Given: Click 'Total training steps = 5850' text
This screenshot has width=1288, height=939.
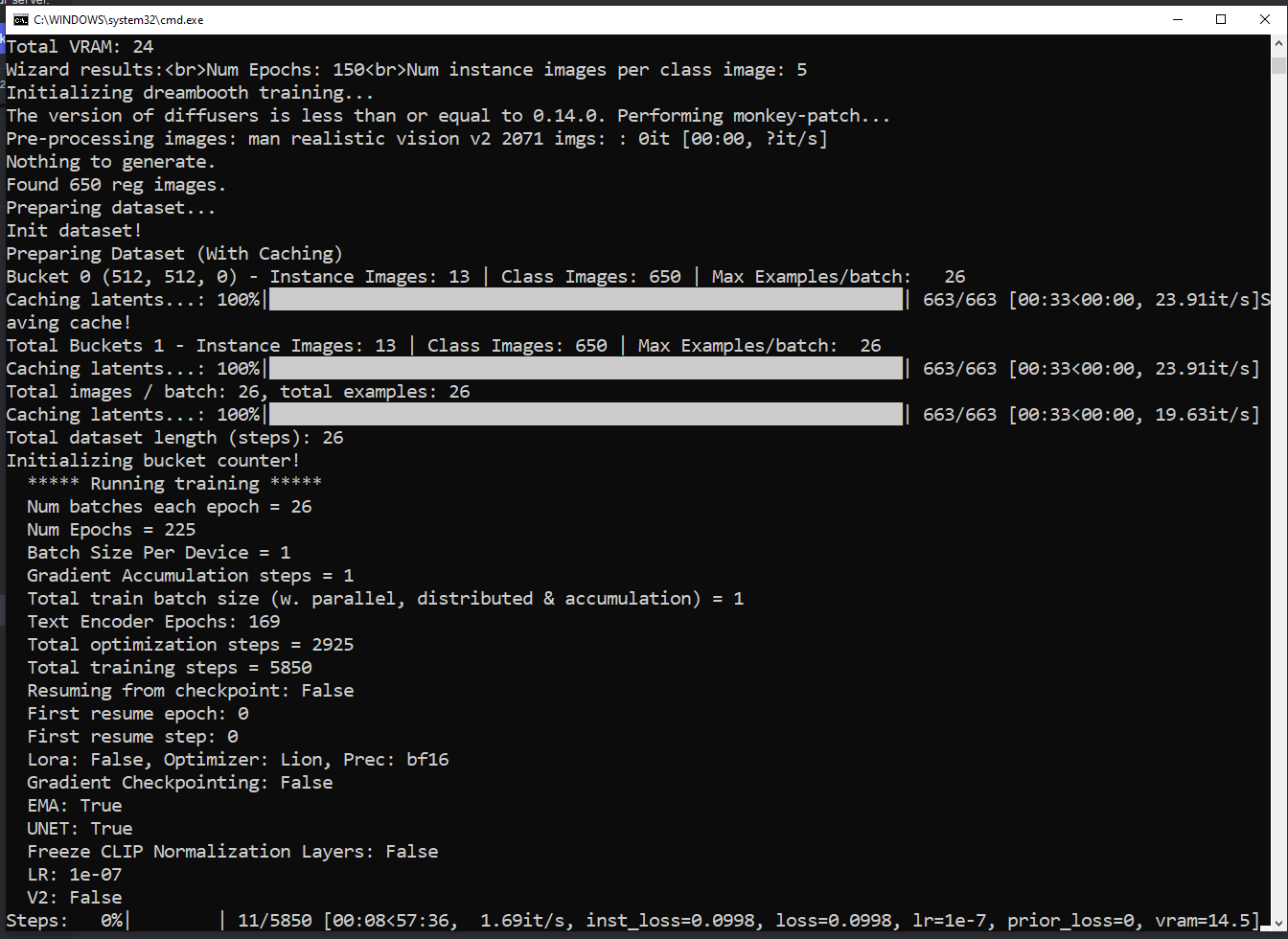Looking at the screenshot, I should tap(170, 668).
